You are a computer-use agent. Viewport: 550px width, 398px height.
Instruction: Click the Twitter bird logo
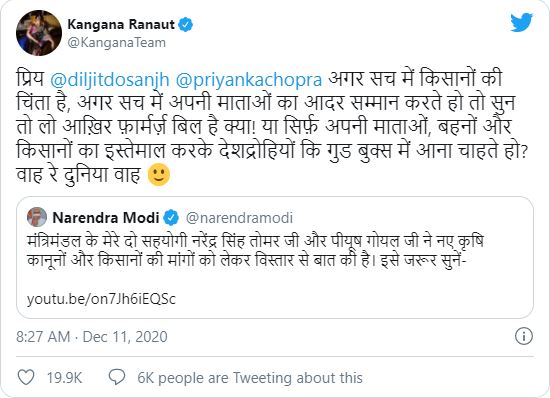coord(521,22)
